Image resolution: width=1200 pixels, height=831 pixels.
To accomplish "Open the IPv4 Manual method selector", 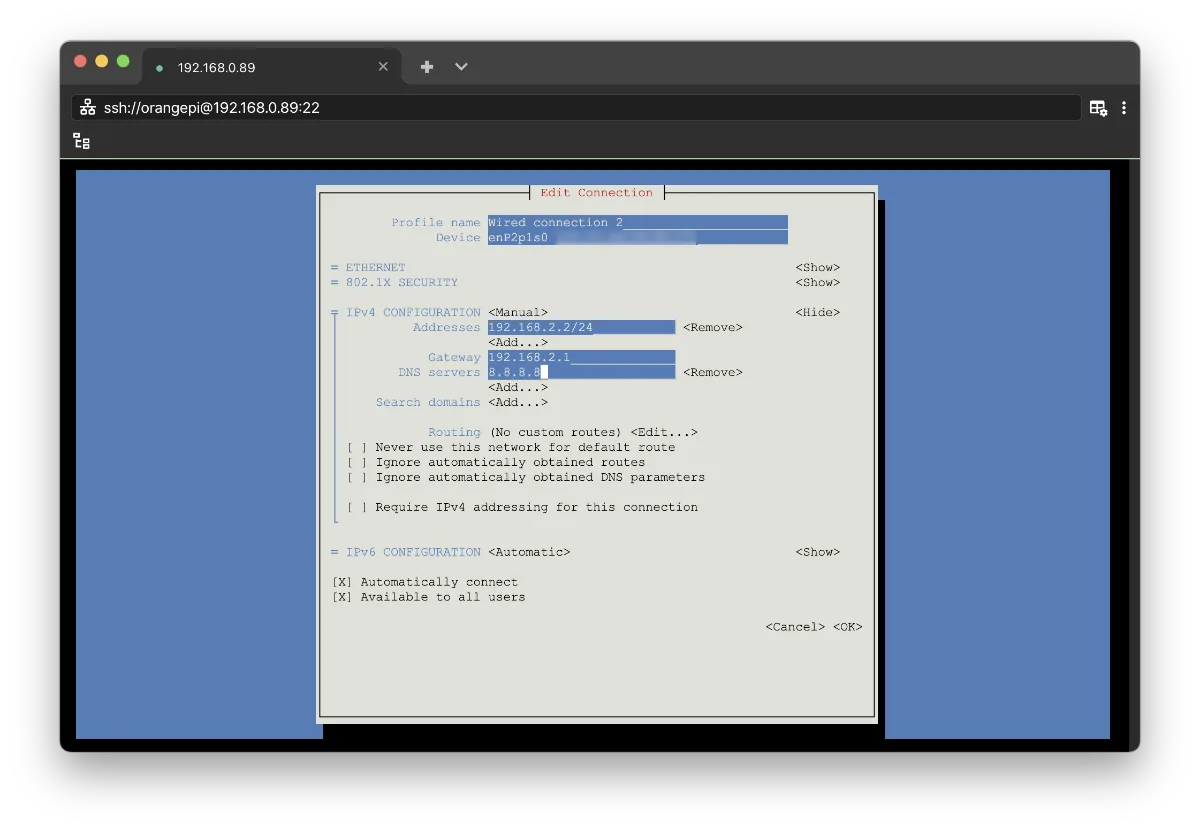I will (x=517, y=313).
